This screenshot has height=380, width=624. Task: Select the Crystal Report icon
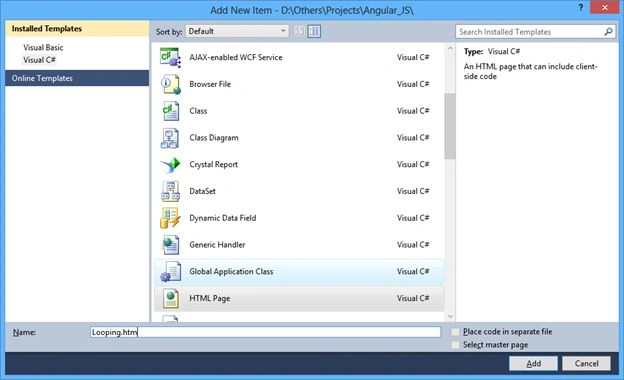170,165
